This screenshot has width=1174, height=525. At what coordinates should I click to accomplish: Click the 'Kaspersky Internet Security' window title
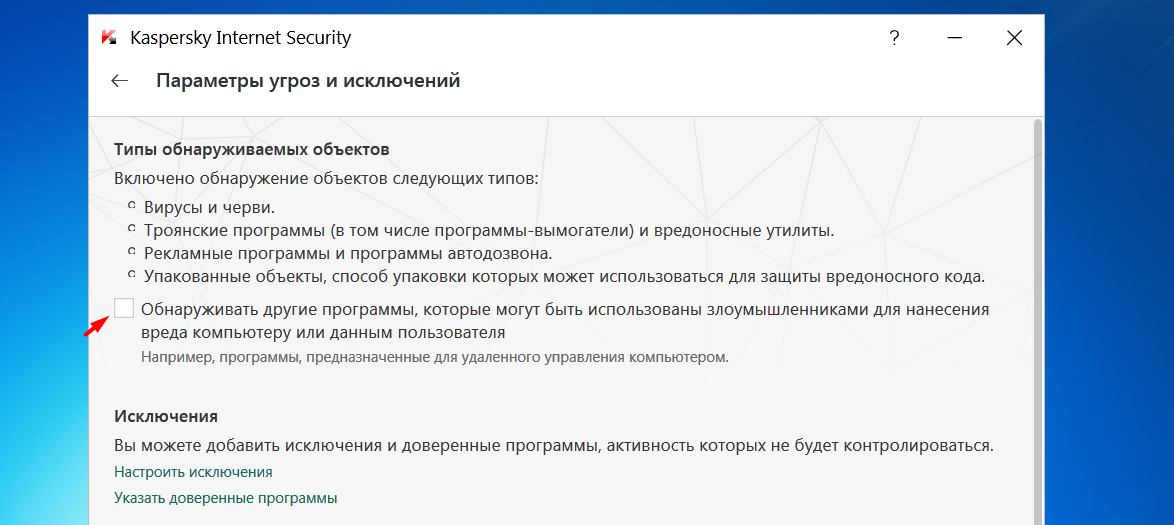(x=240, y=37)
